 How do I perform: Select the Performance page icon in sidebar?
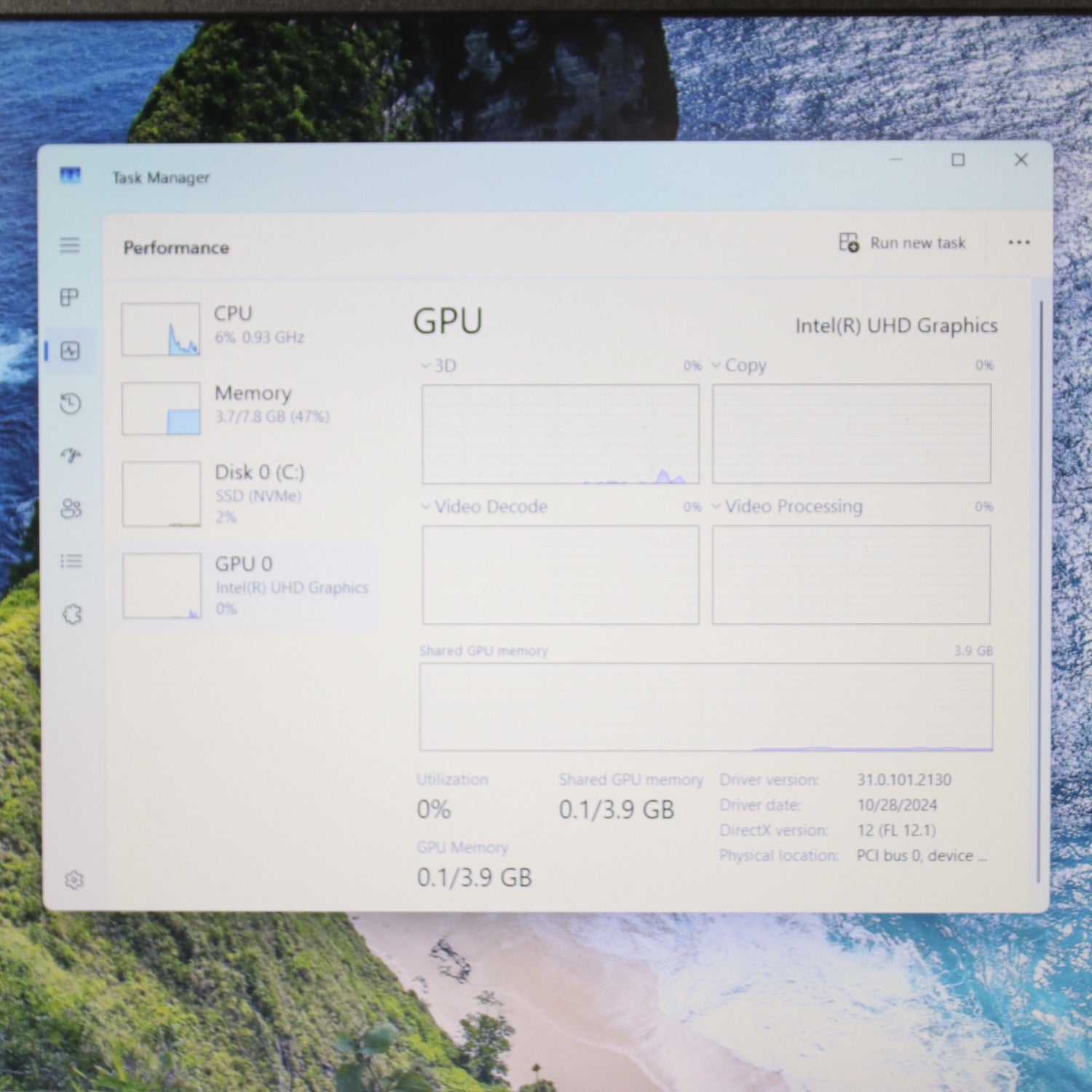pyautogui.click(x=70, y=351)
